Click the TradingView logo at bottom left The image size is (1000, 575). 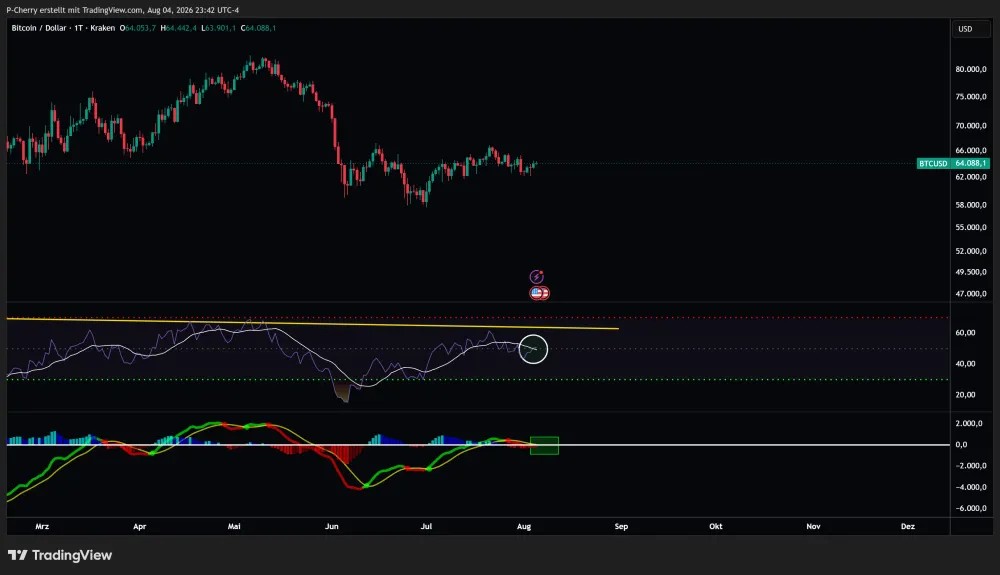point(60,555)
